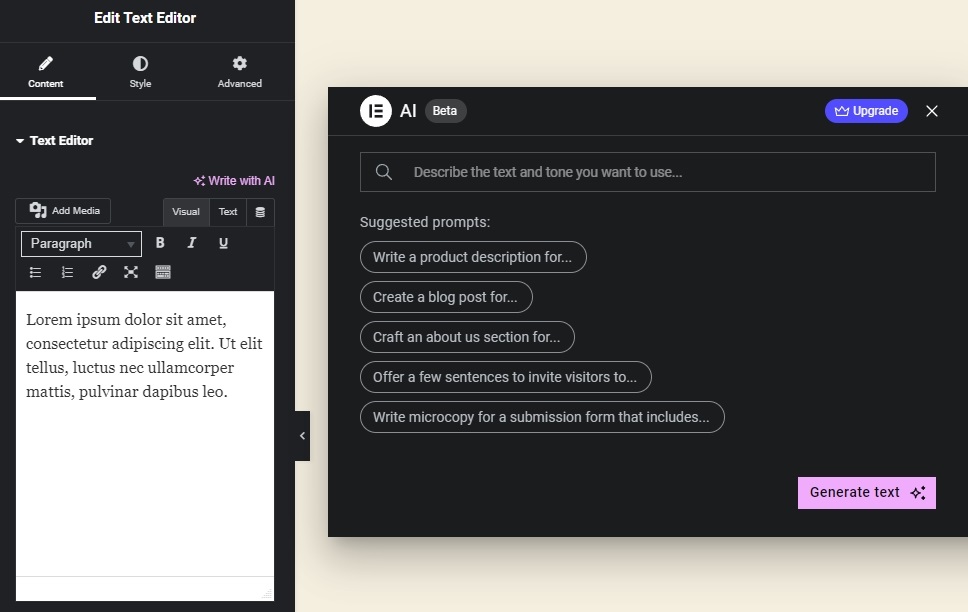Toggle italic formatting in the editor toolbar
The width and height of the screenshot is (968, 612).
[192, 243]
